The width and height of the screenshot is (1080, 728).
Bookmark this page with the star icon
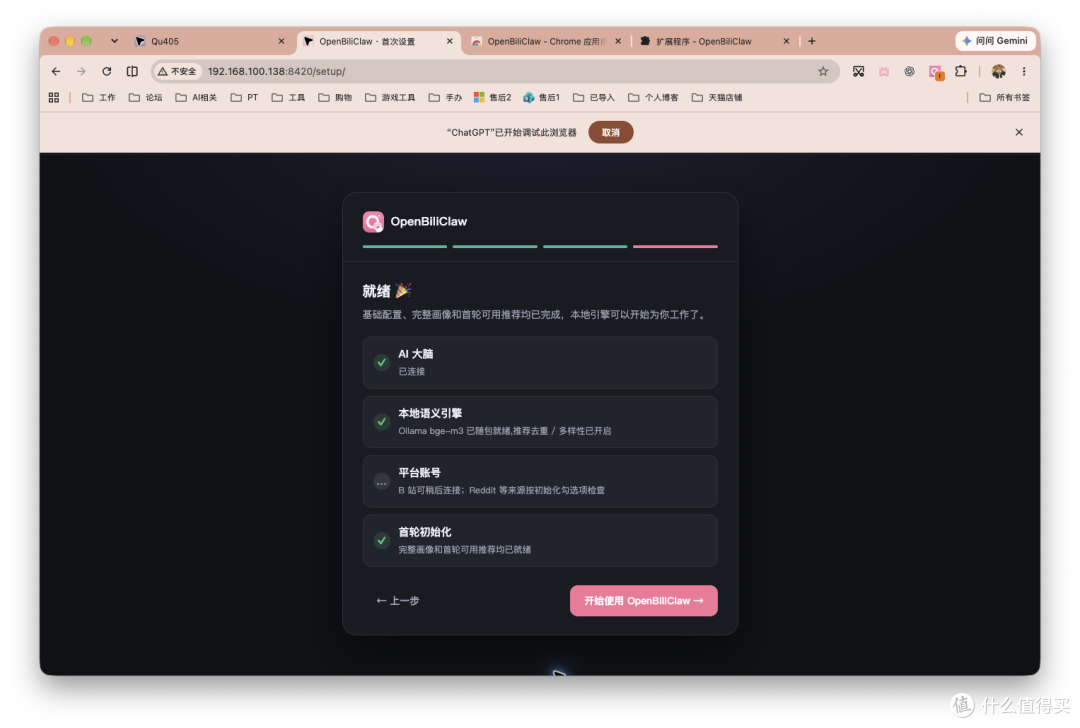(823, 71)
